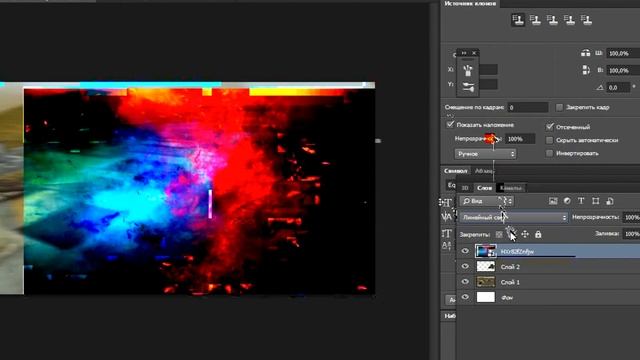Screen dimensions: 640x360
Task: Click the frame offset input field
Action: tap(527, 107)
